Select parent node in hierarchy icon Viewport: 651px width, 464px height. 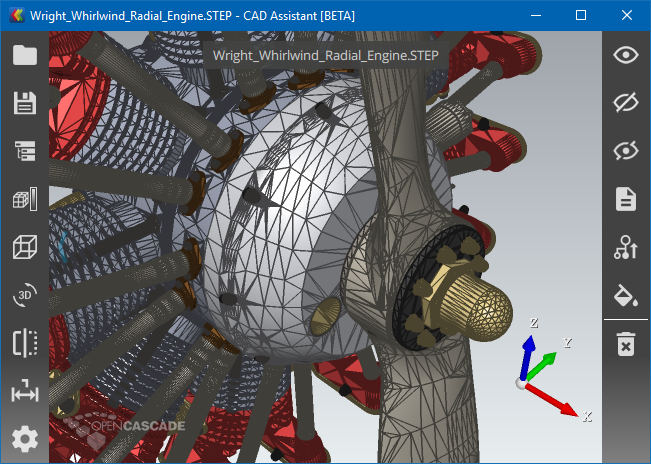626,247
